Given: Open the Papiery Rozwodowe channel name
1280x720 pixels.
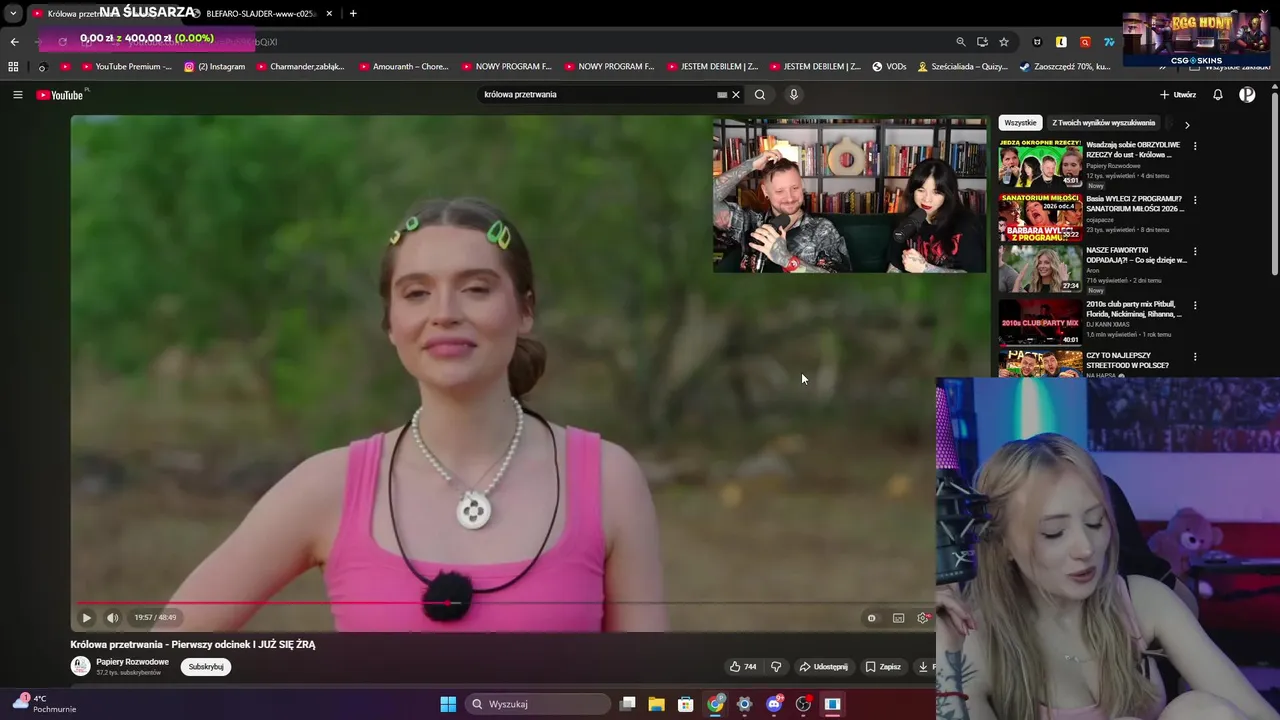Looking at the screenshot, I should [x=132, y=662].
